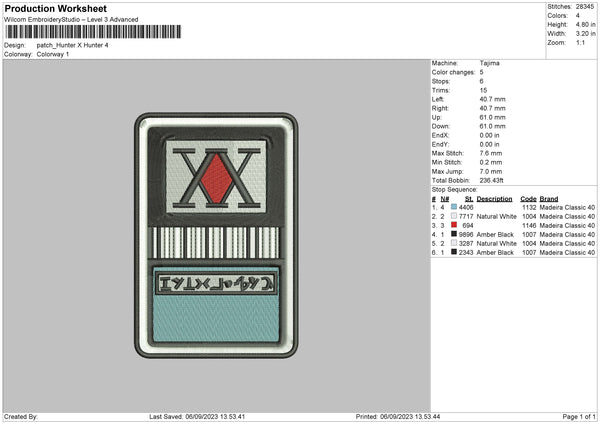Click the Description column header
The image size is (600, 424).
point(494,199)
